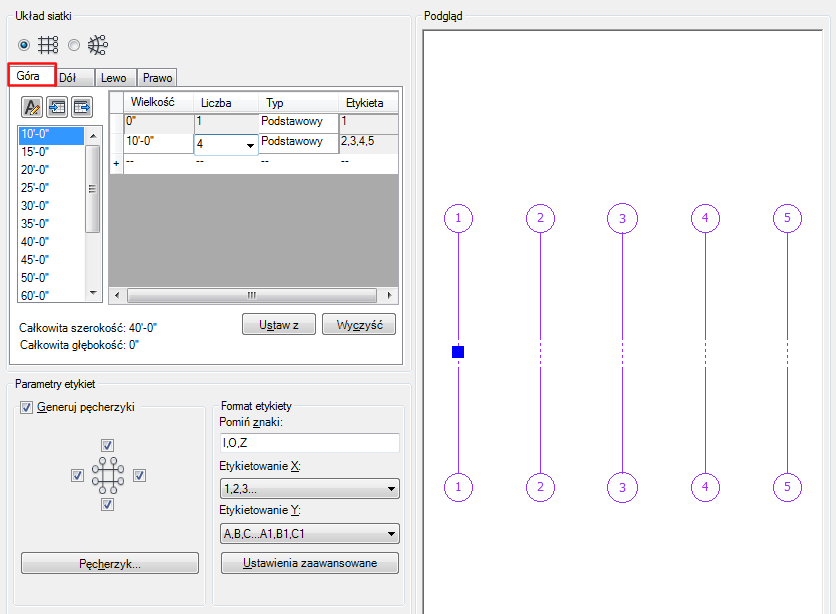Click the bottom bubble labeled 3 in preview
The height and width of the screenshot is (614, 836).
(622, 487)
